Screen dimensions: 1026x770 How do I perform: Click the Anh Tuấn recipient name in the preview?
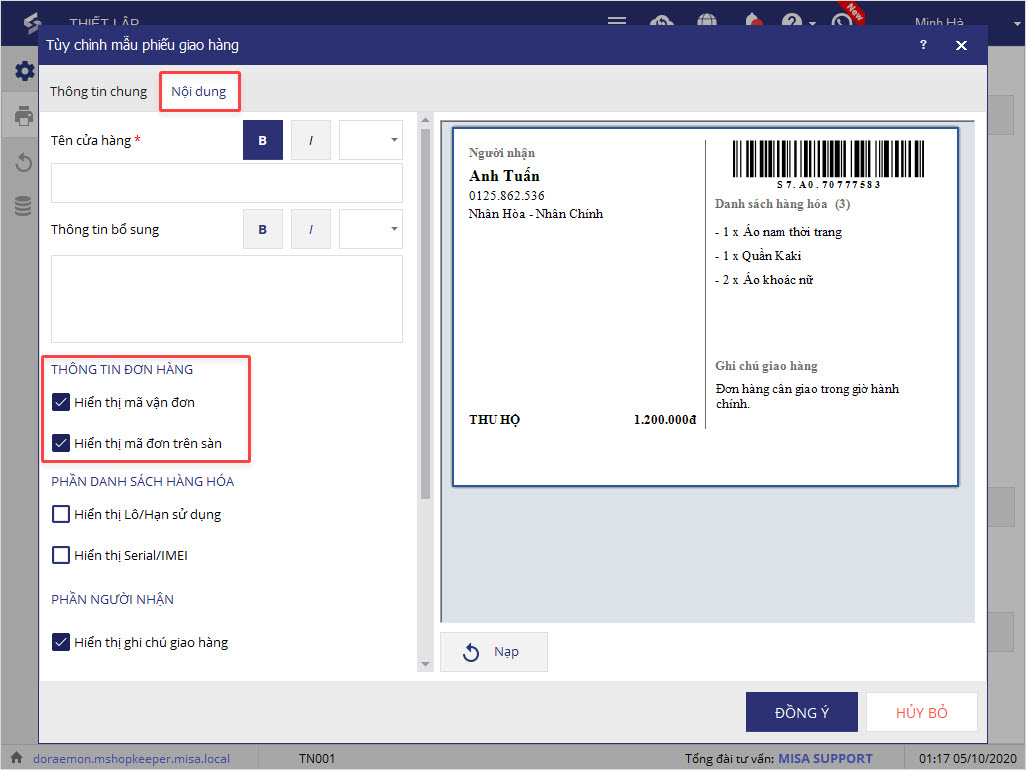pyautogui.click(x=504, y=175)
